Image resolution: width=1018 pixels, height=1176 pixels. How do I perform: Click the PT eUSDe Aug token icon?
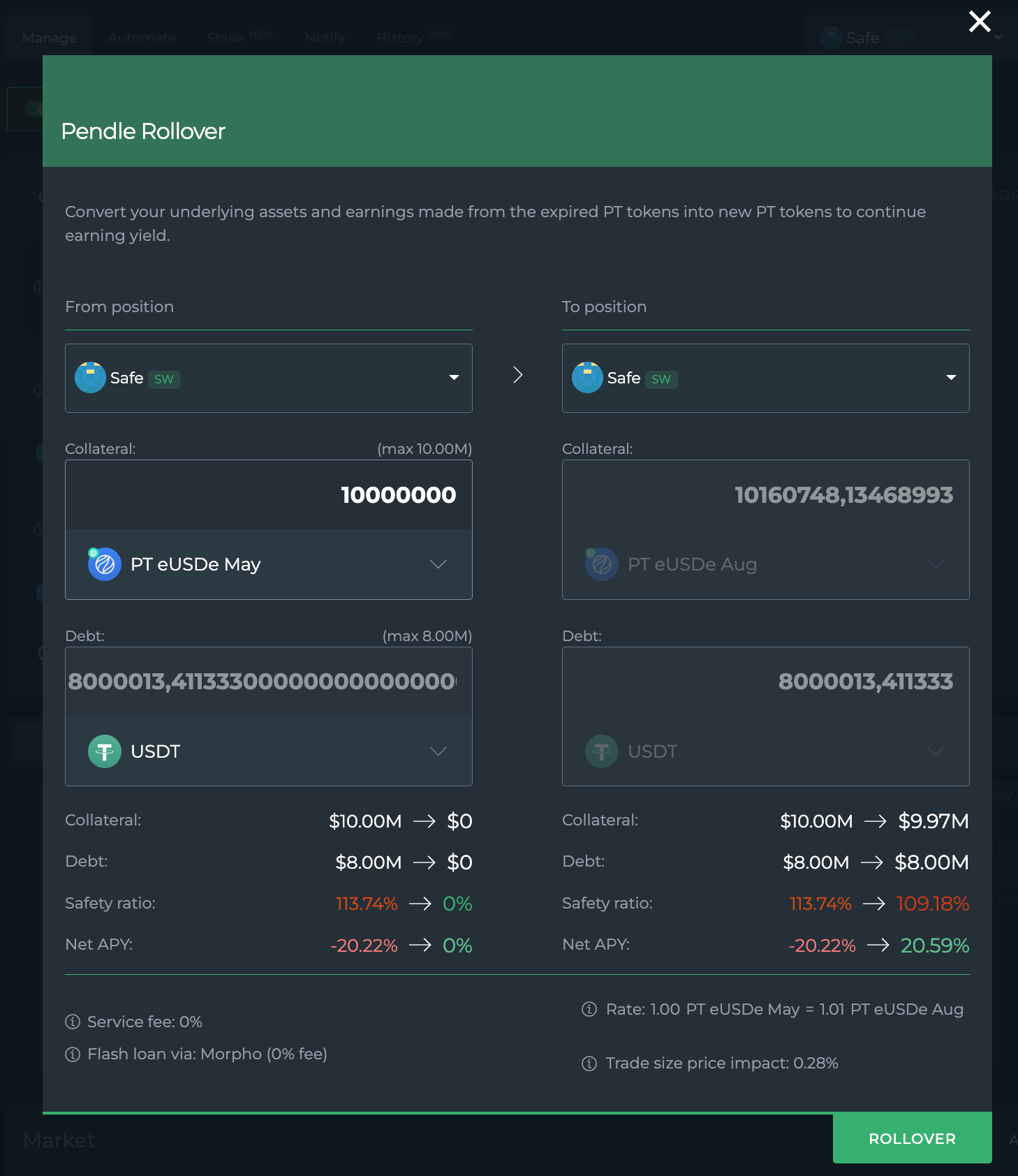tap(601, 564)
